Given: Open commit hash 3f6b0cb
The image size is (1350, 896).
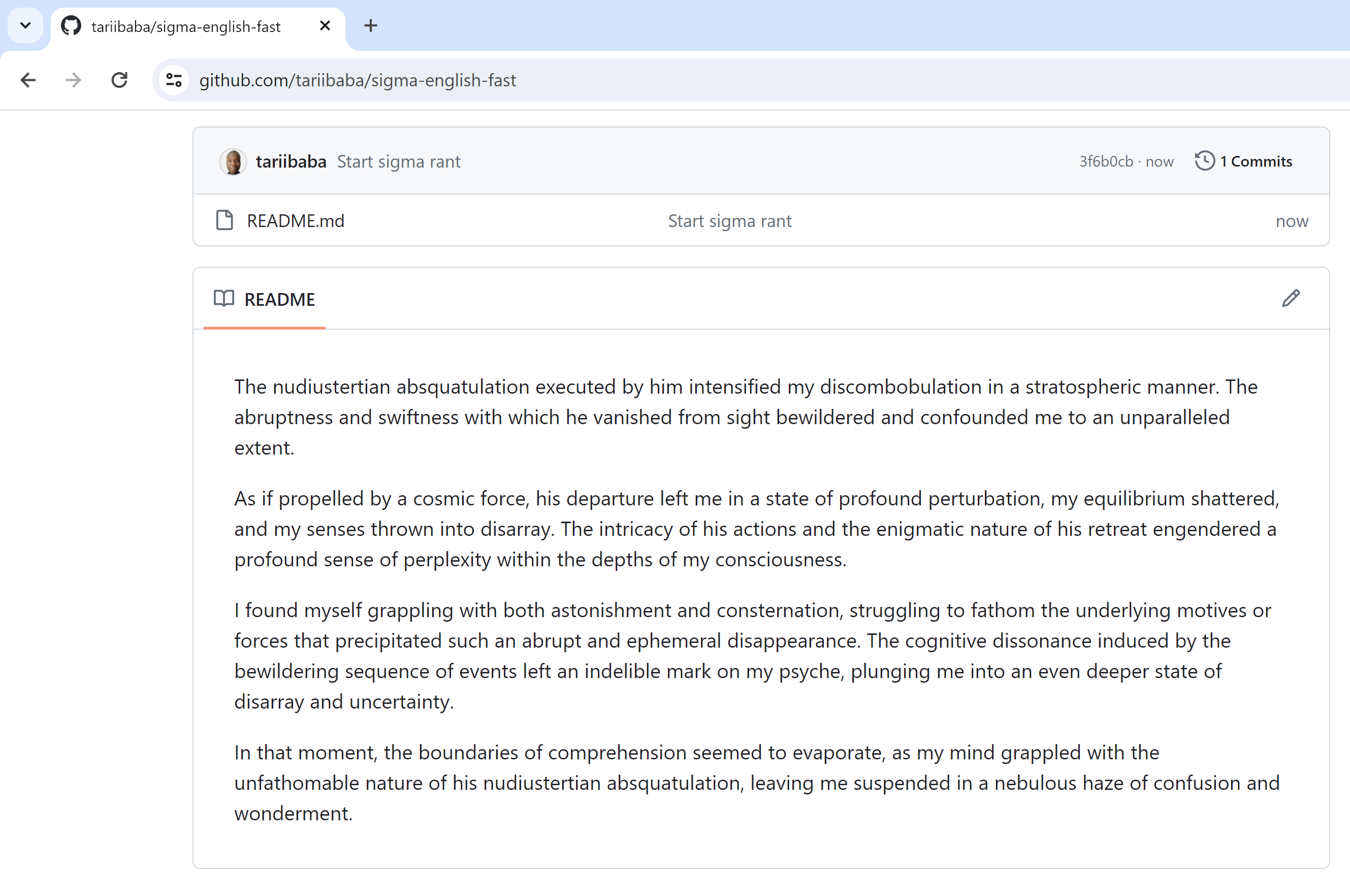Looking at the screenshot, I should (1106, 162).
